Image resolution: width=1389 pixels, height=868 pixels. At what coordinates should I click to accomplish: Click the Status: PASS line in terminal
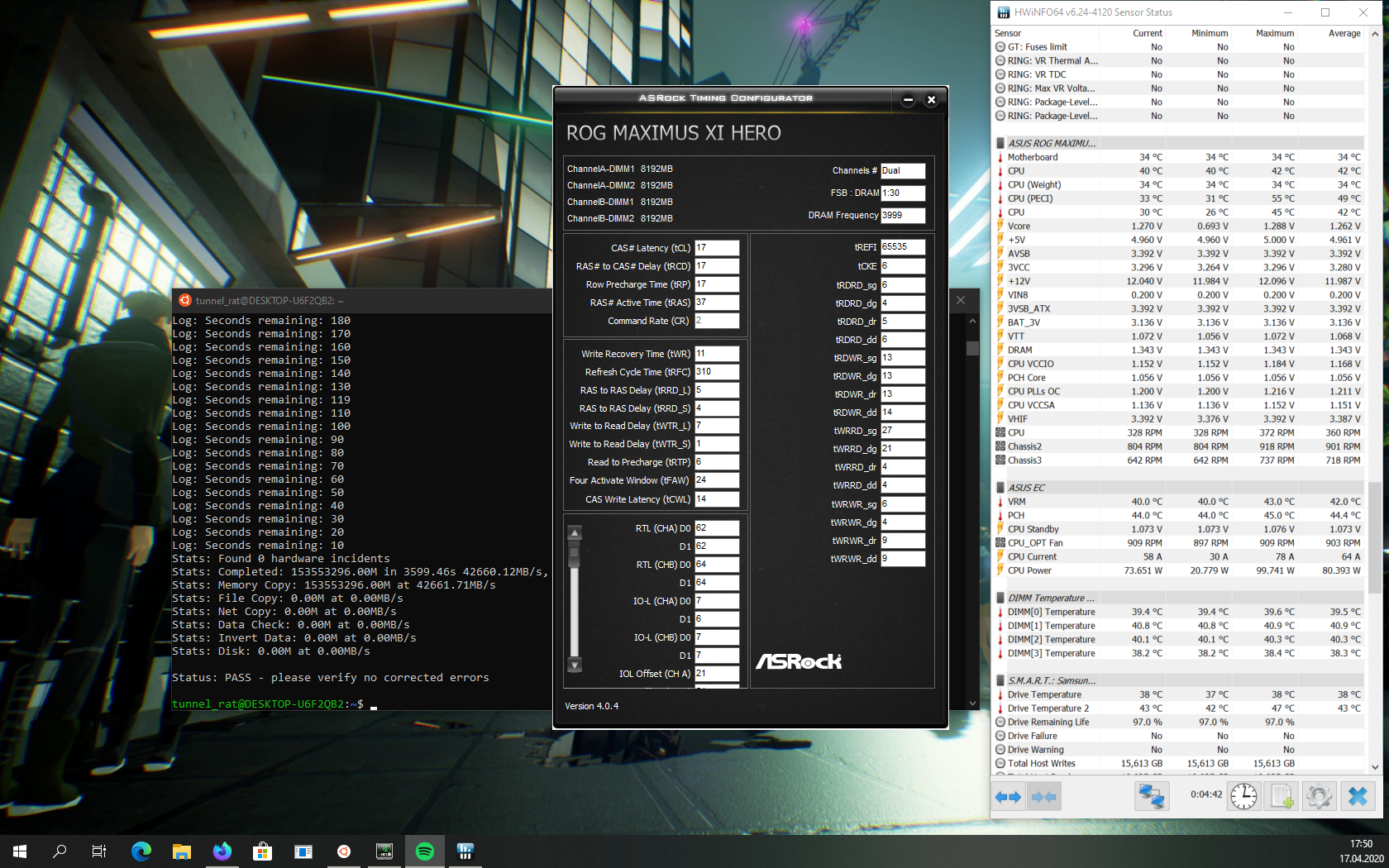331,678
